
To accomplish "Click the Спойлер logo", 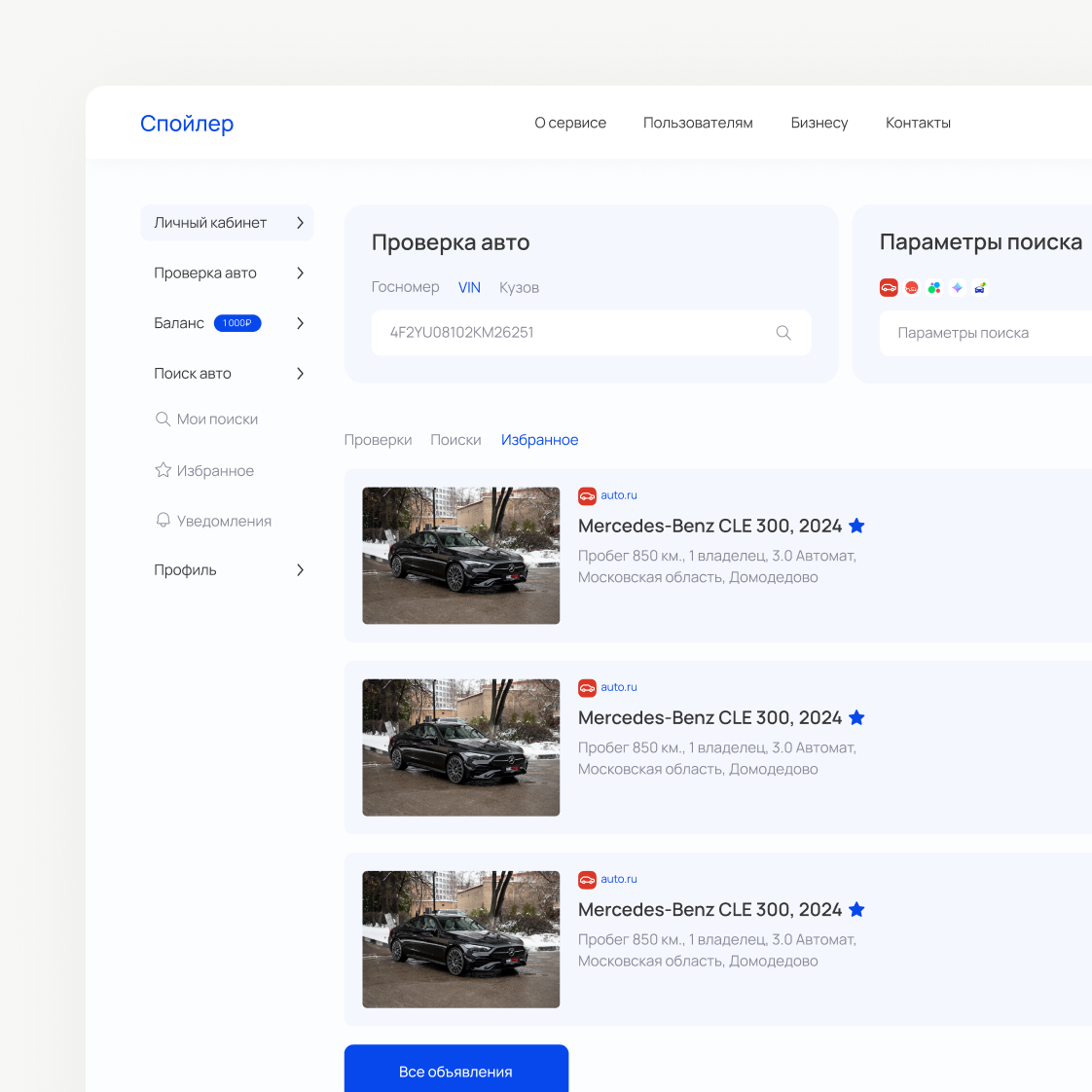I will pos(187,124).
